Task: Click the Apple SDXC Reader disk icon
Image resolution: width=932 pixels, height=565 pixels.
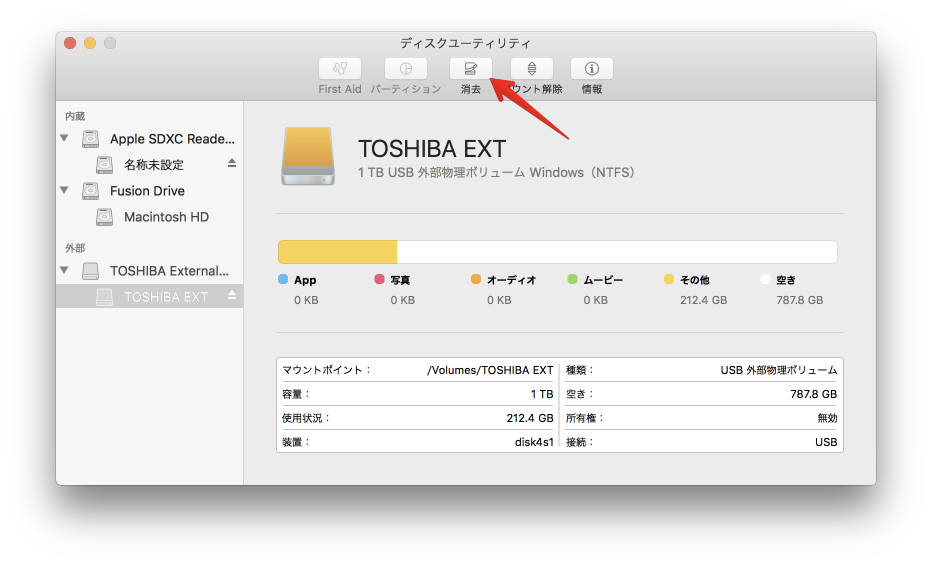Action: click(x=90, y=139)
